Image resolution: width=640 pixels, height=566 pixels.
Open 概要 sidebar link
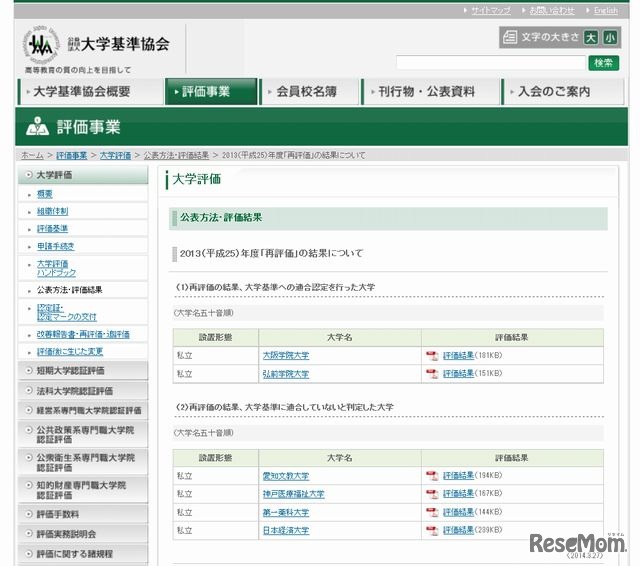pyautogui.click(x=44, y=194)
